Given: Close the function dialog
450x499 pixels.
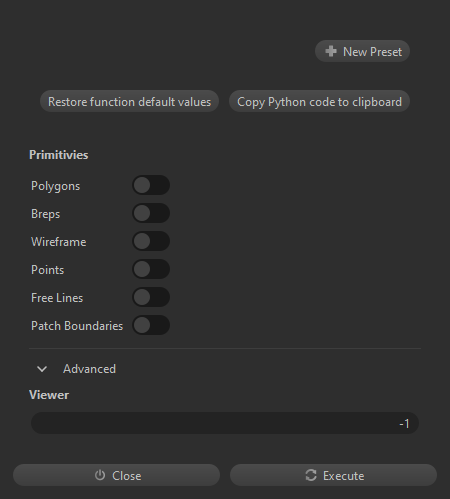Looking at the screenshot, I should [116, 475].
